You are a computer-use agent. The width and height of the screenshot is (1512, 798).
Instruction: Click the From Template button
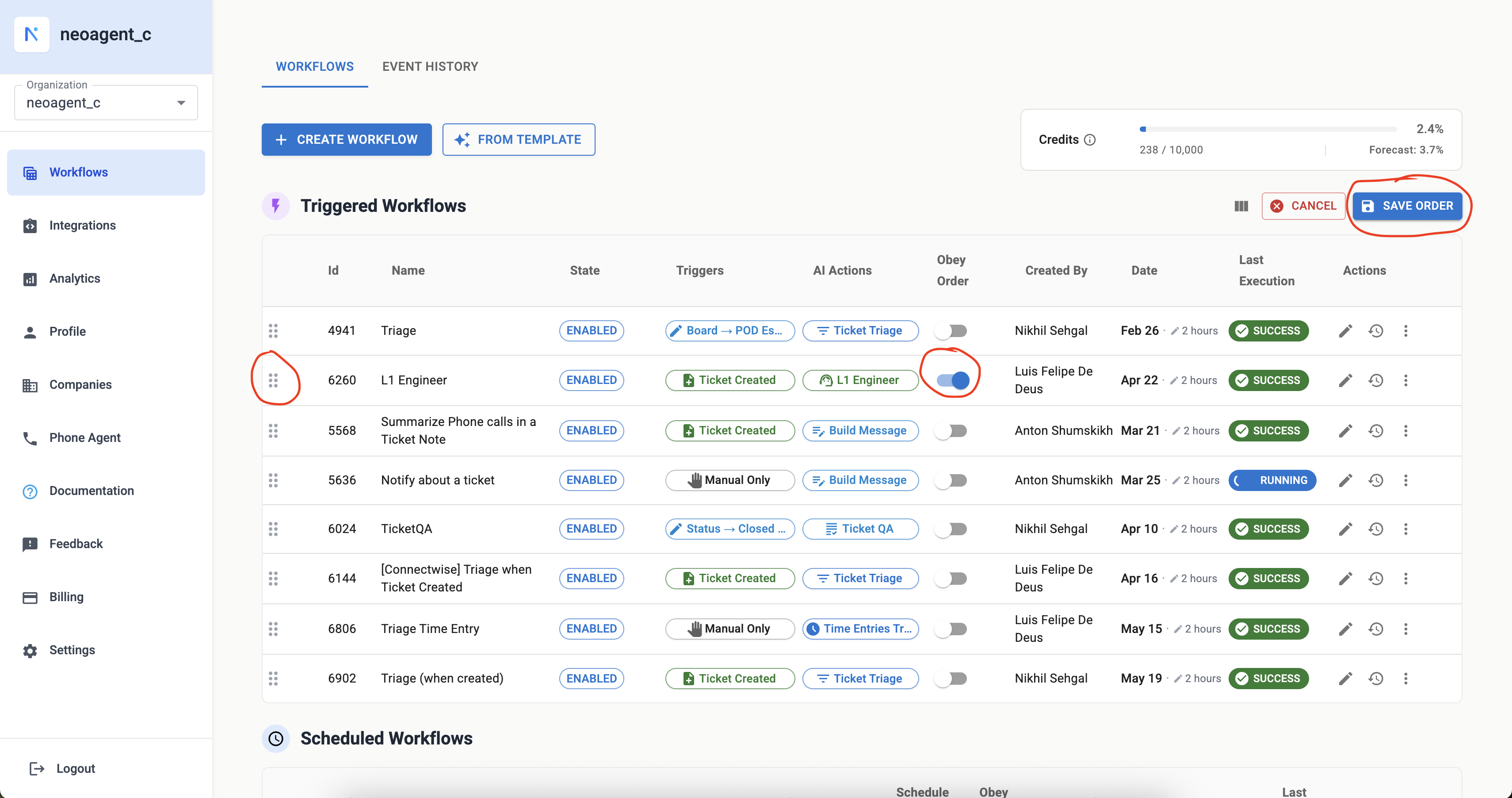(x=518, y=140)
